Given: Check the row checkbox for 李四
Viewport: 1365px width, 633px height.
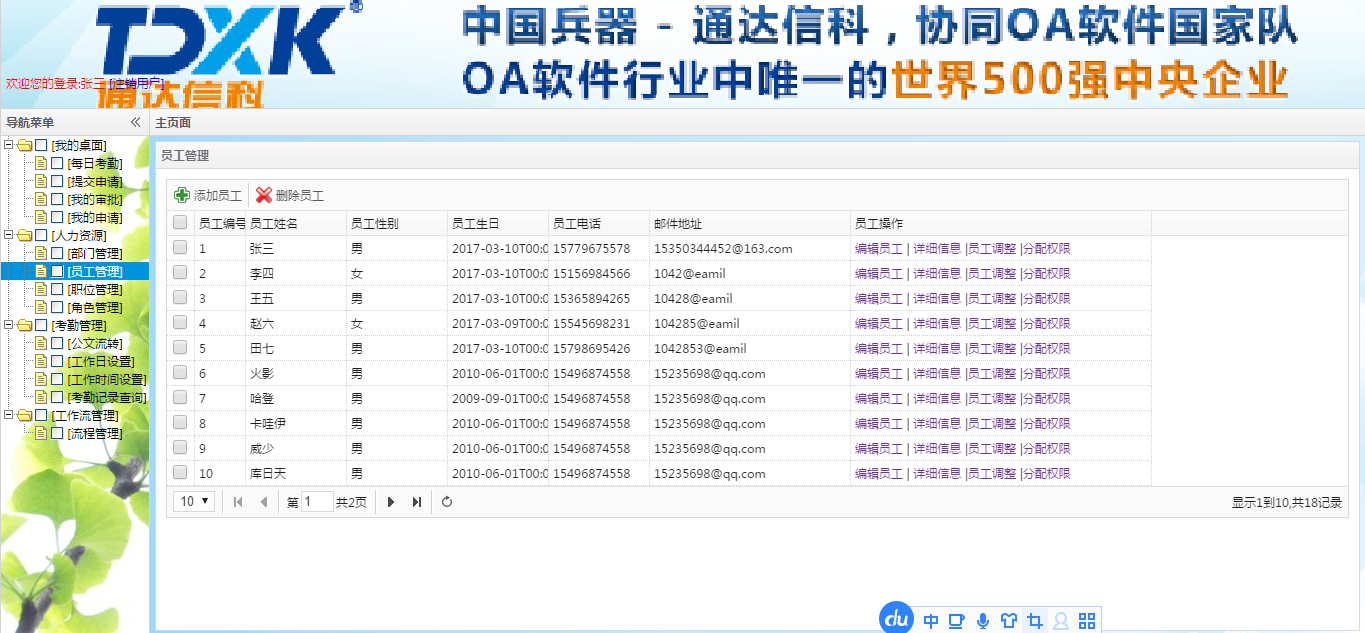Looking at the screenshot, I should pos(180,273).
